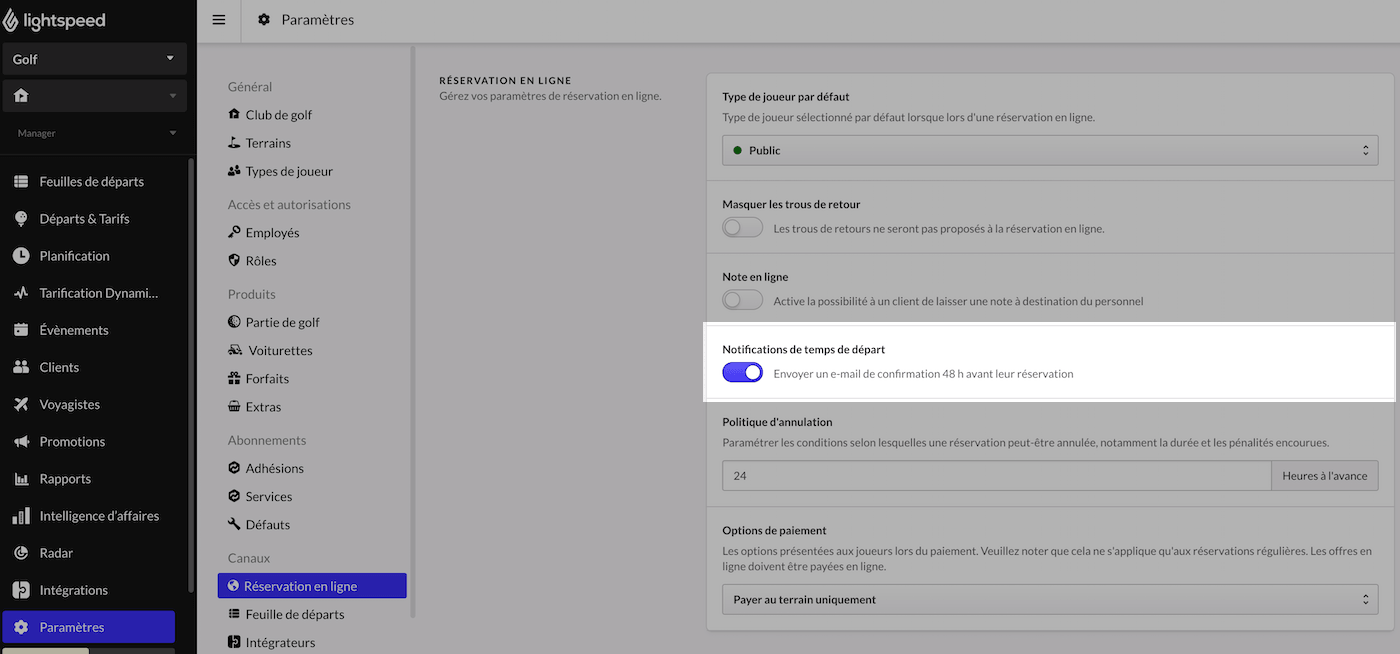Viewport: 1400px width, 654px height.
Task: Open the Payer au terrain uniquement dropdown
Action: [1050, 599]
